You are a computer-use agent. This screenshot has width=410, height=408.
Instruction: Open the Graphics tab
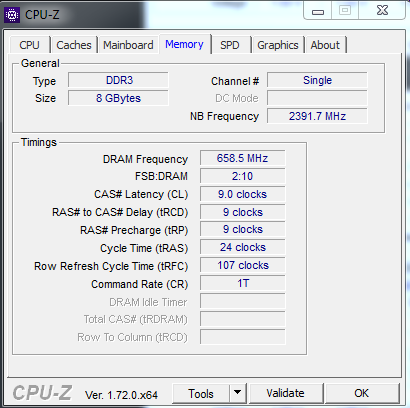[278, 45]
